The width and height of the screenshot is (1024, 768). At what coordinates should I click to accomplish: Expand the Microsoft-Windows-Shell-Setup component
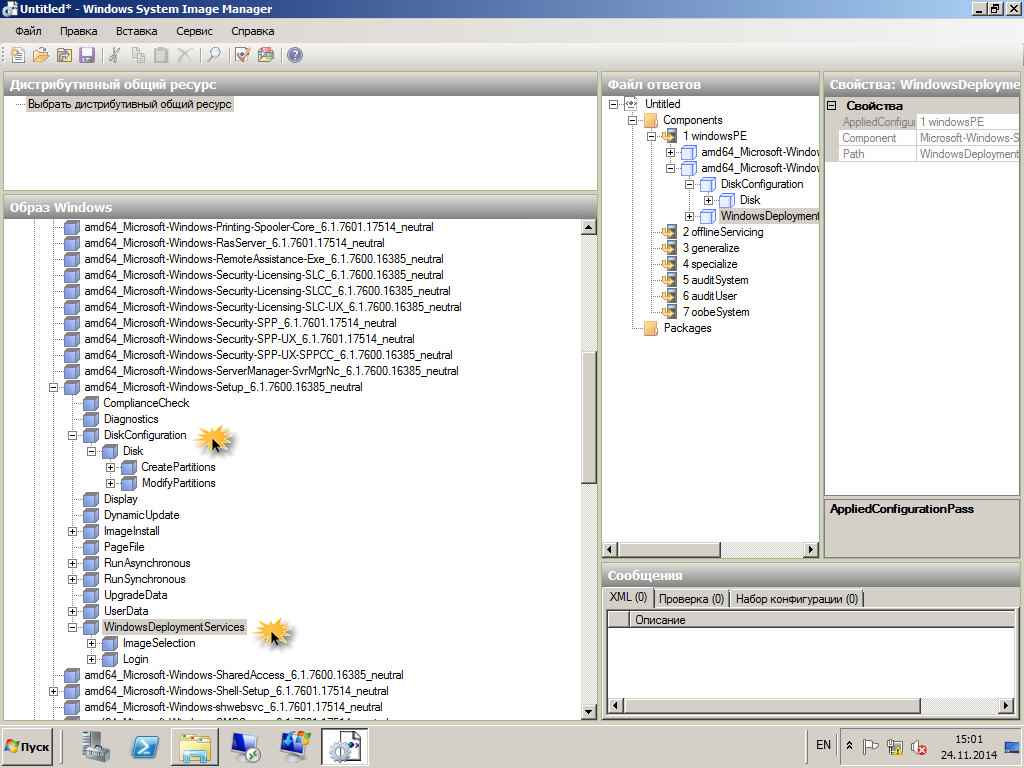coord(54,692)
